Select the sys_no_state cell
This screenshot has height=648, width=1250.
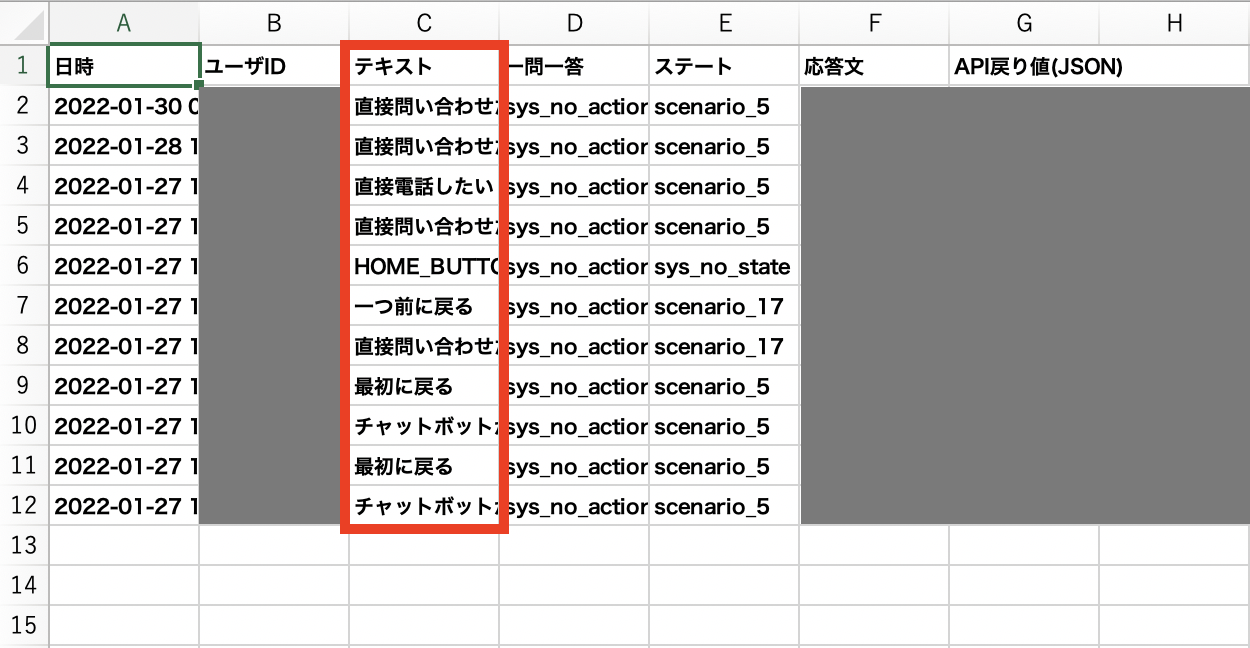coord(724,266)
